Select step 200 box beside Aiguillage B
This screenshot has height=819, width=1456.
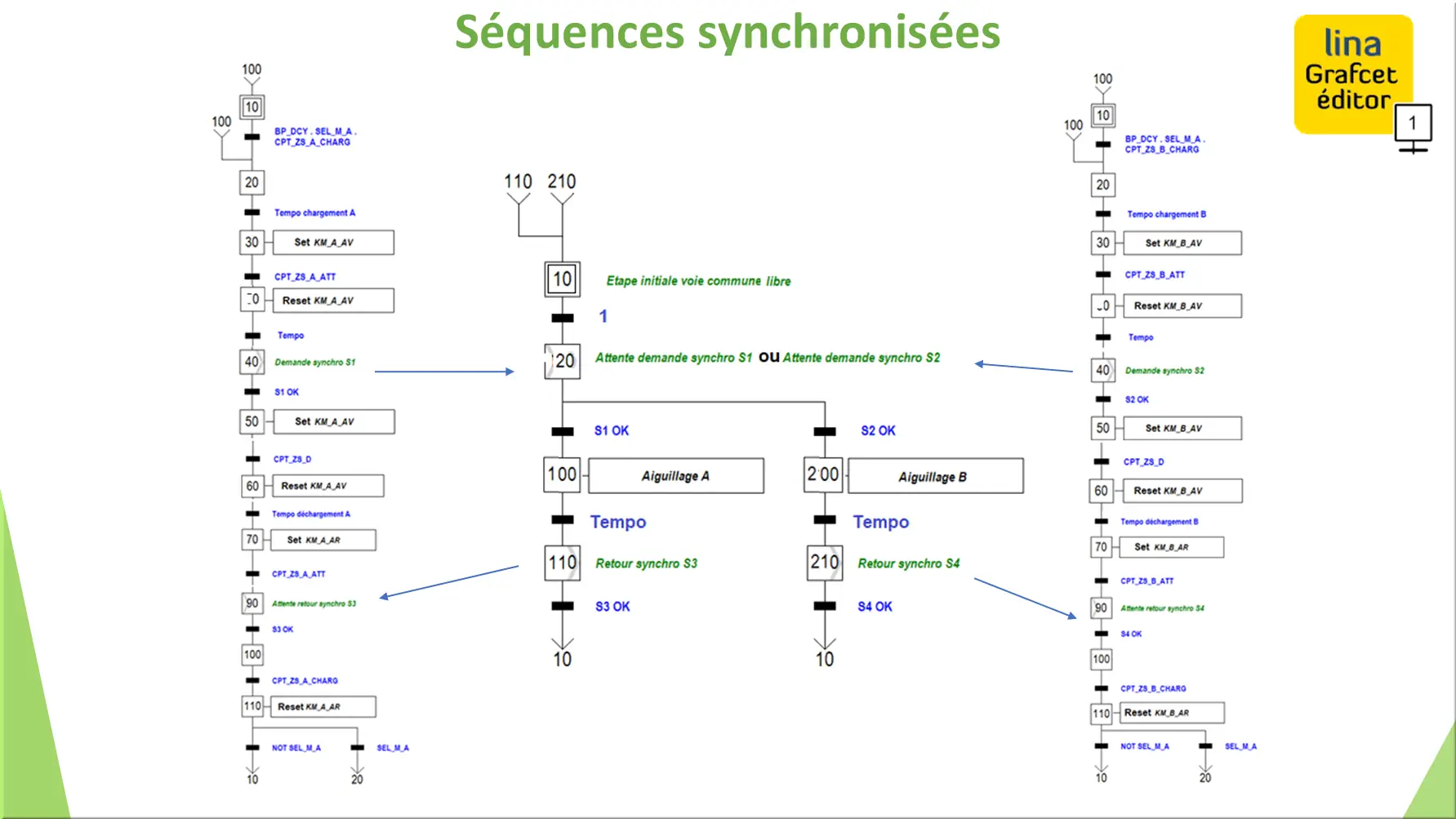click(823, 474)
